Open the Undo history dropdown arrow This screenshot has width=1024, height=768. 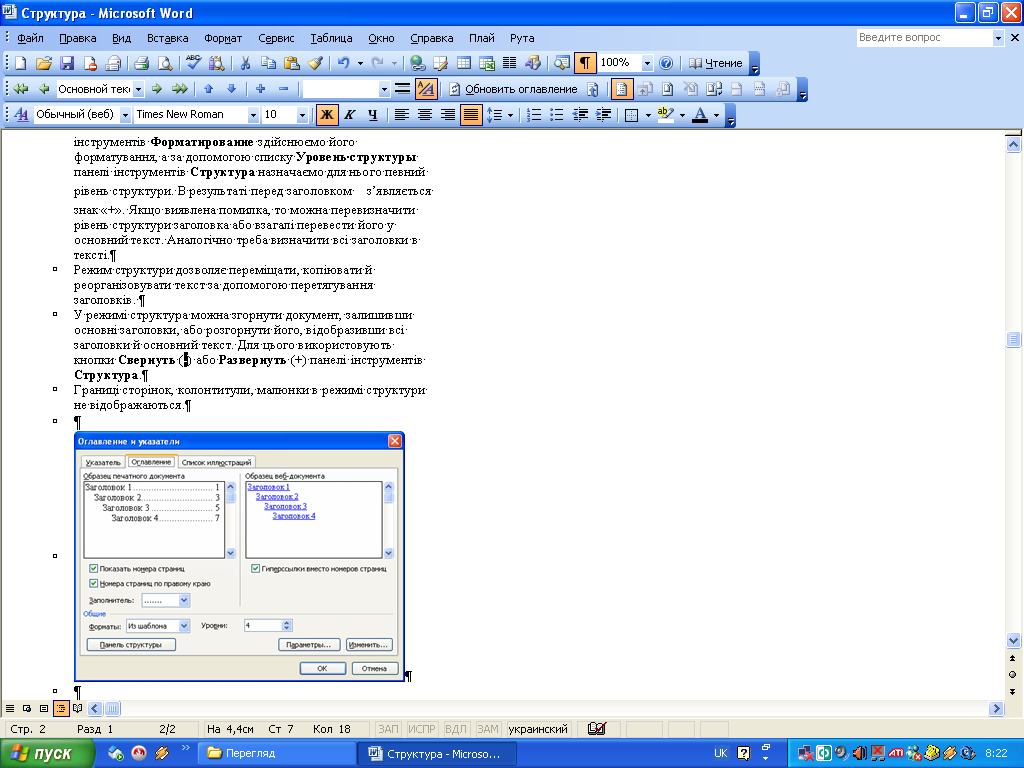[x=360, y=63]
